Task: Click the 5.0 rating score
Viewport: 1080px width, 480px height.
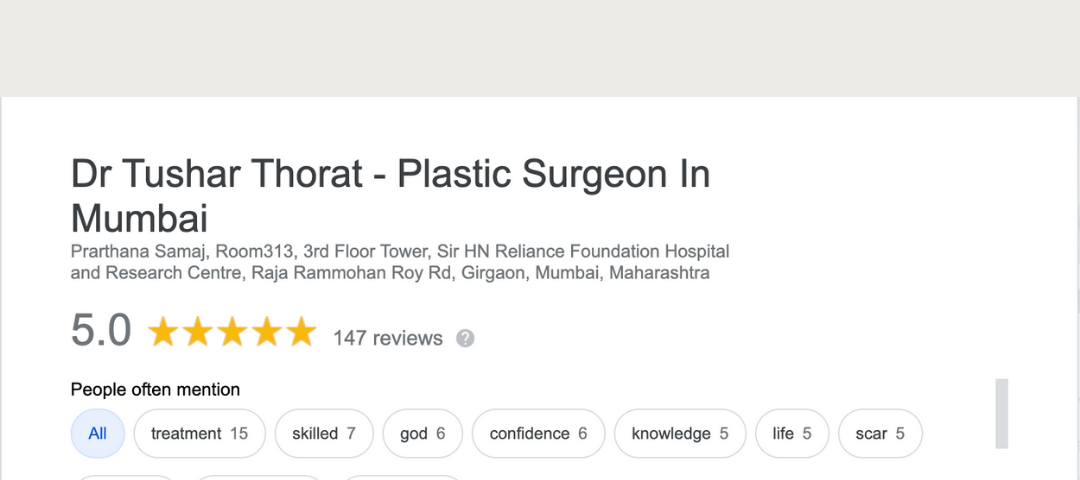Action: [x=101, y=331]
